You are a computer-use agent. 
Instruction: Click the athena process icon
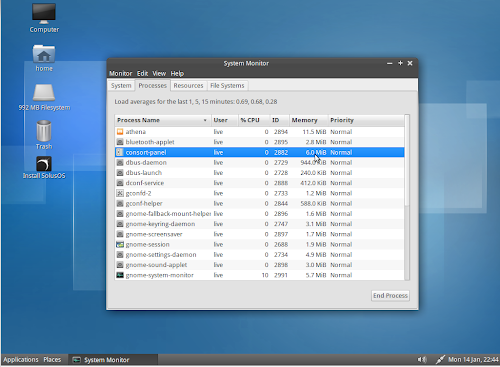point(120,132)
